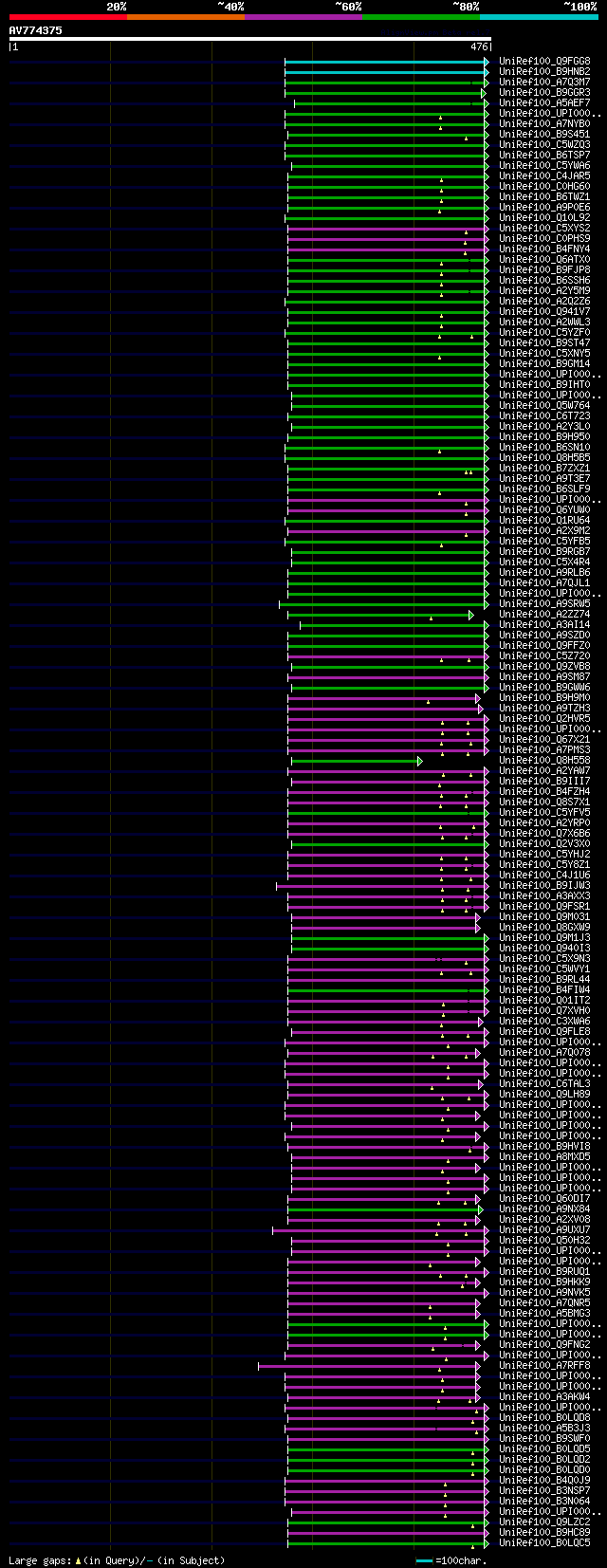Viewport: 607px width, 1568px height.
Task: Select the UniRef100_A9SRW5 label
Action: pyautogui.click(x=544, y=603)
